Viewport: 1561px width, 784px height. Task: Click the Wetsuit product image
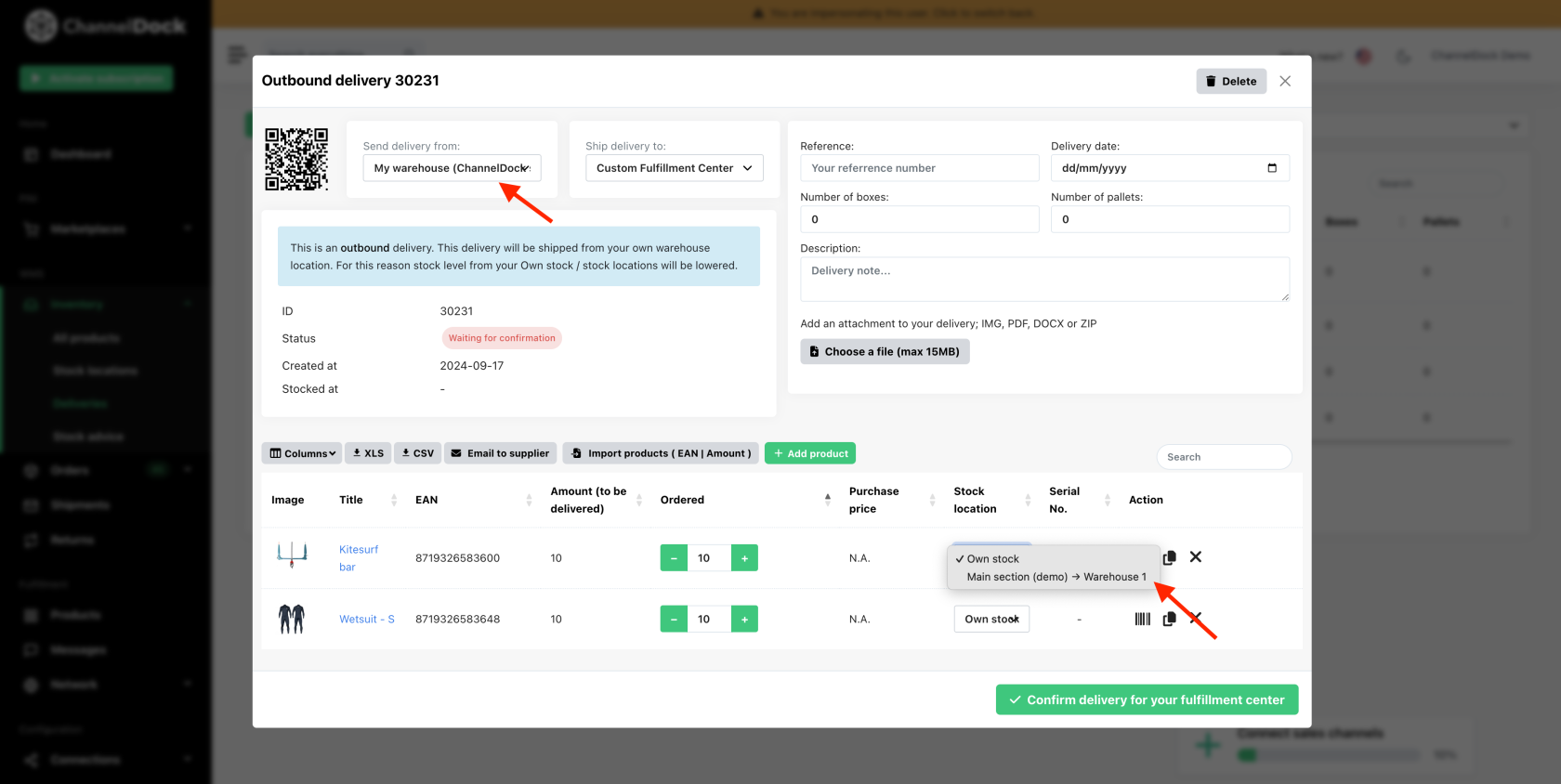[292, 619]
